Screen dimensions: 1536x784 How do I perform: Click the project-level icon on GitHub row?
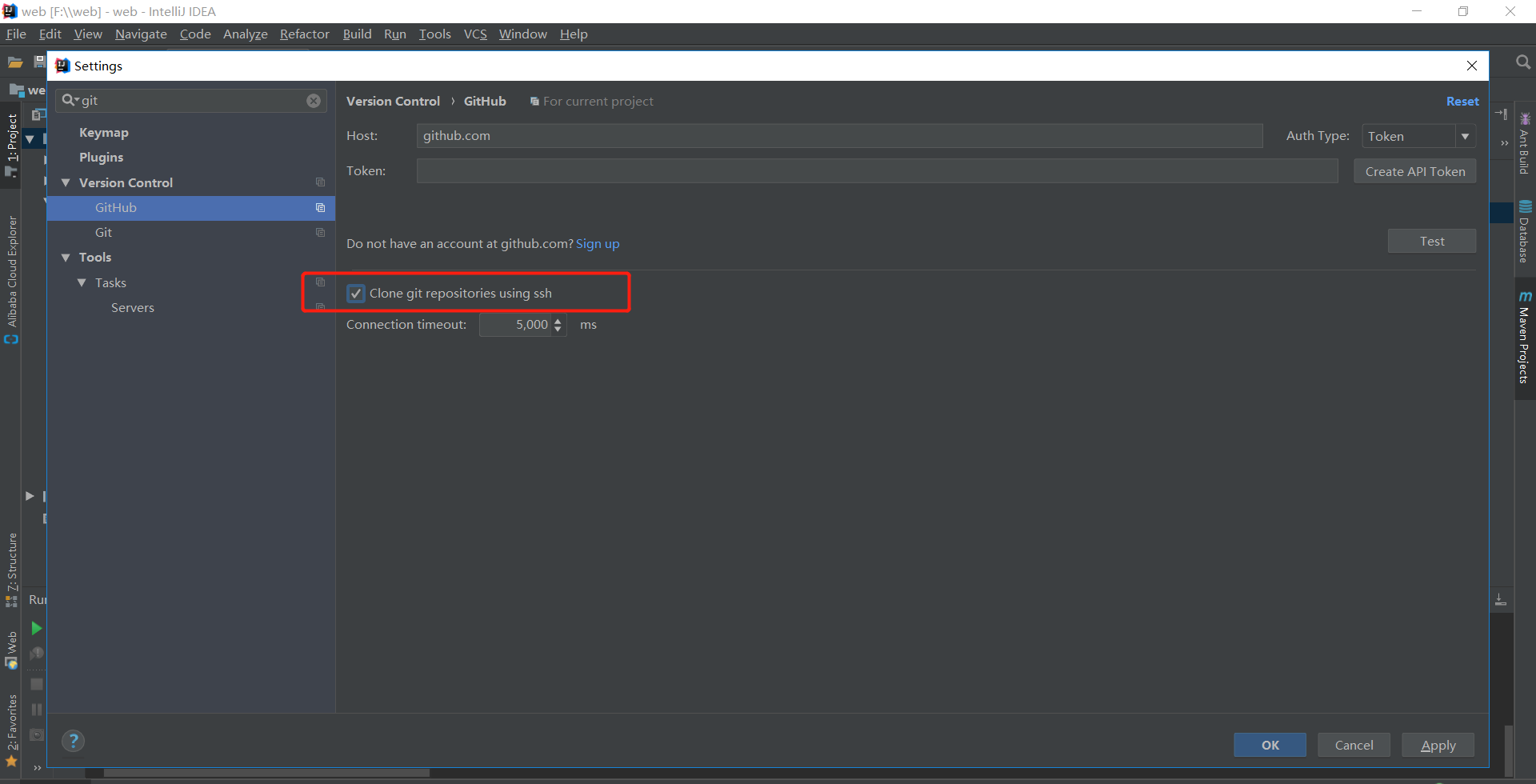pos(320,208)
